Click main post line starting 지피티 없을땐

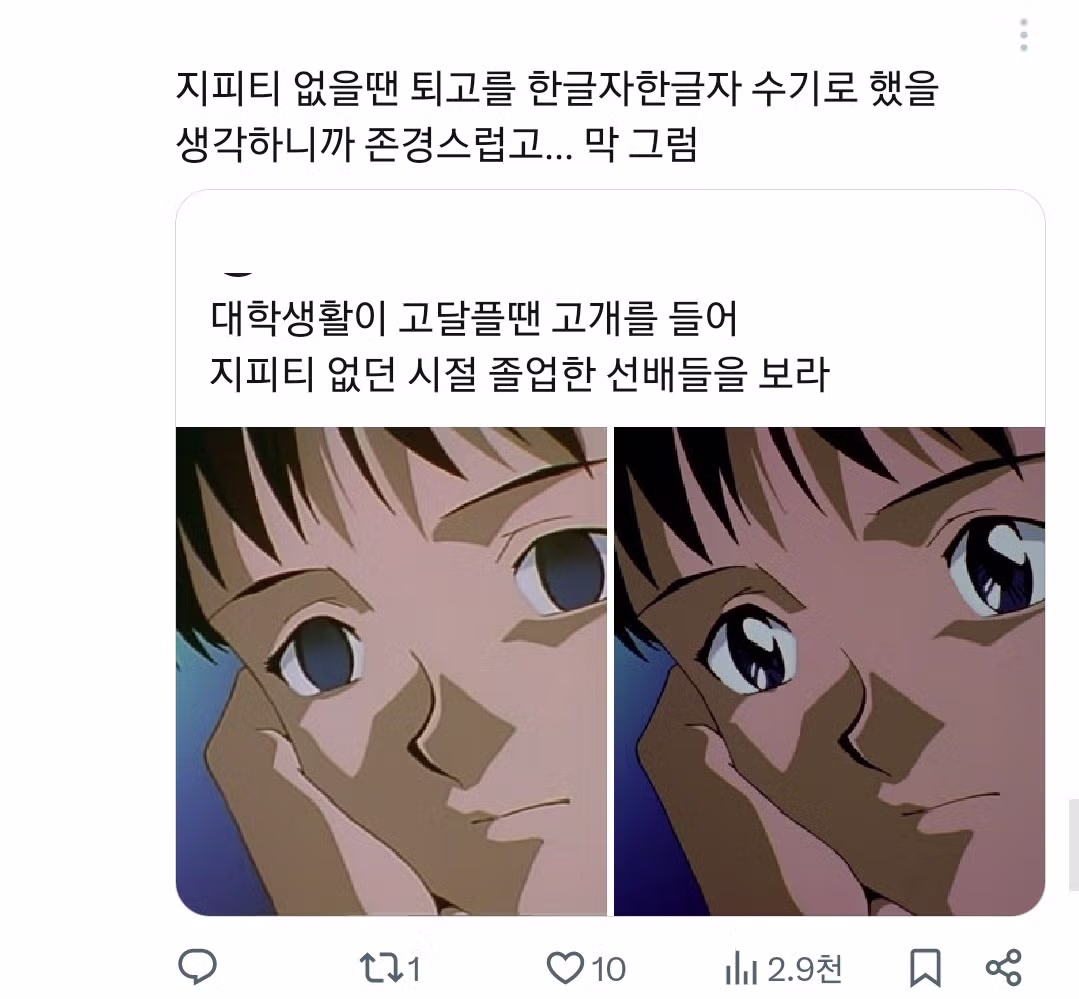pos(556,90)
